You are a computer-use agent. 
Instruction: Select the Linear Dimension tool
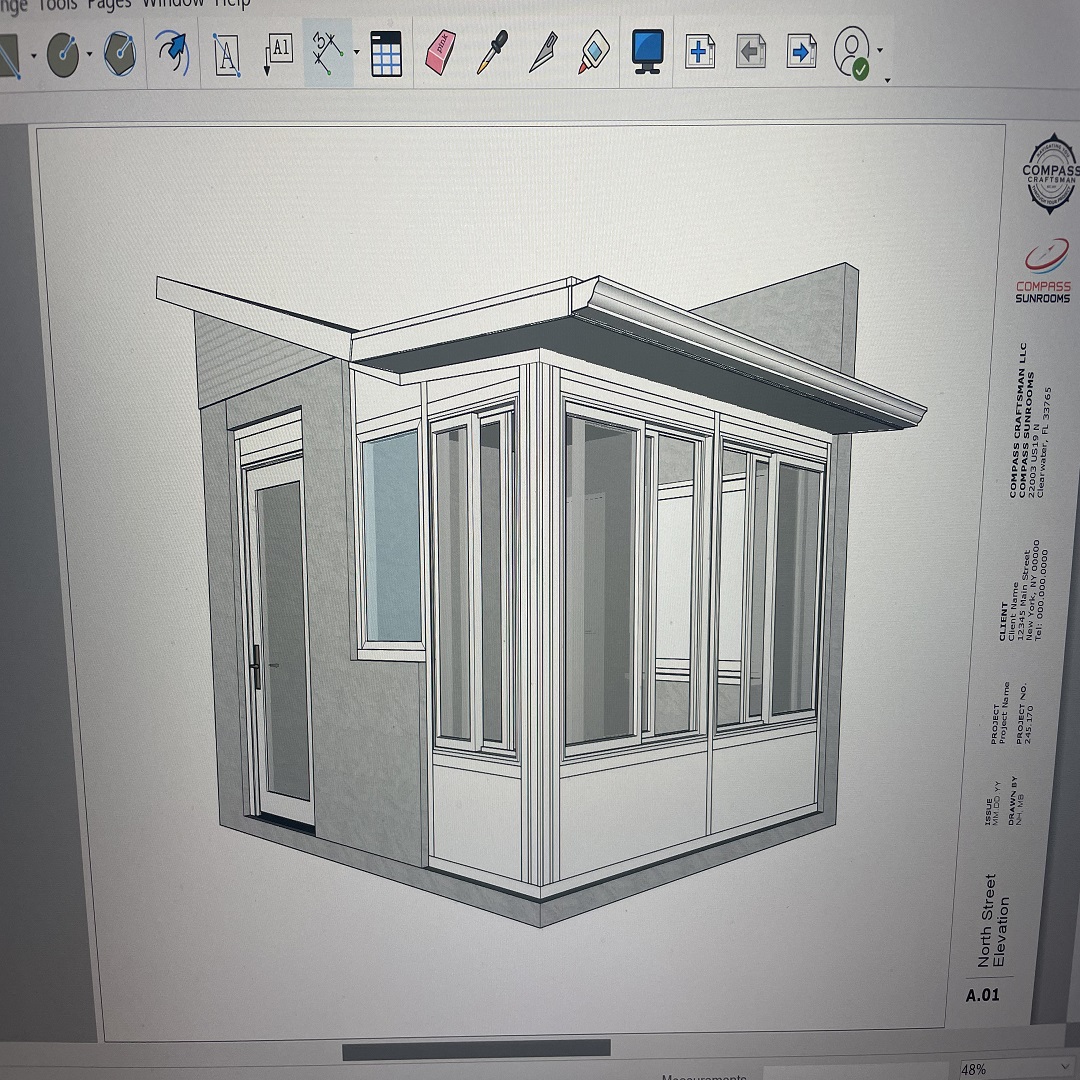pyautogui.click(x=327, y=52)
